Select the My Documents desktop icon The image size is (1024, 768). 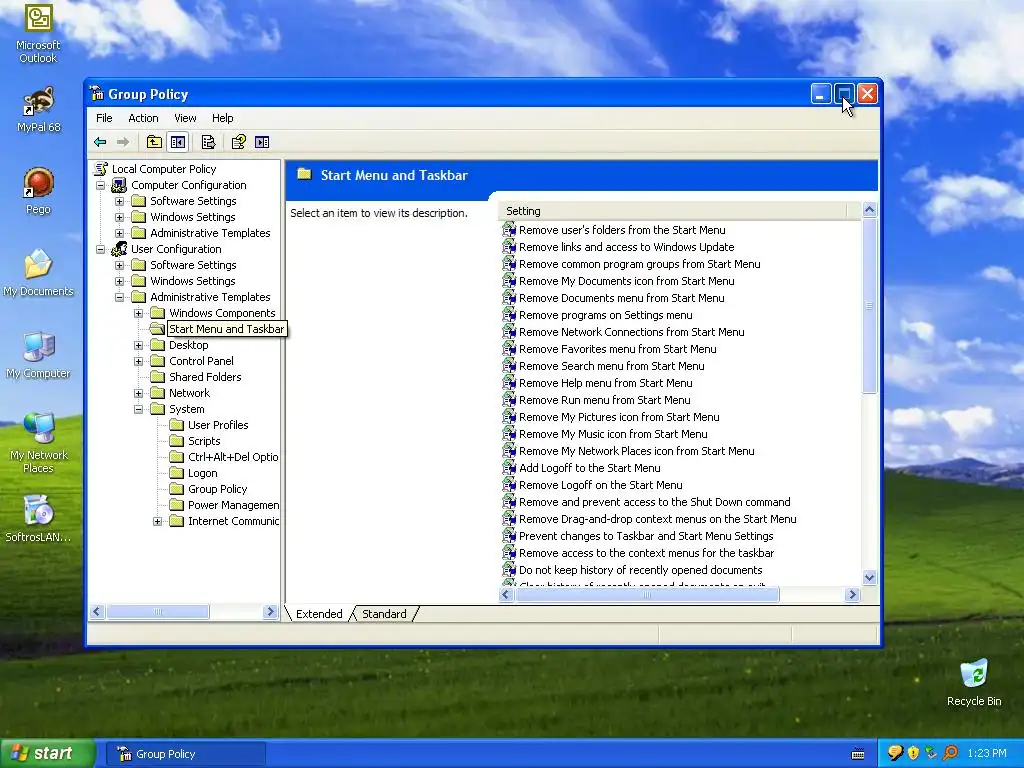pos(38,273)
